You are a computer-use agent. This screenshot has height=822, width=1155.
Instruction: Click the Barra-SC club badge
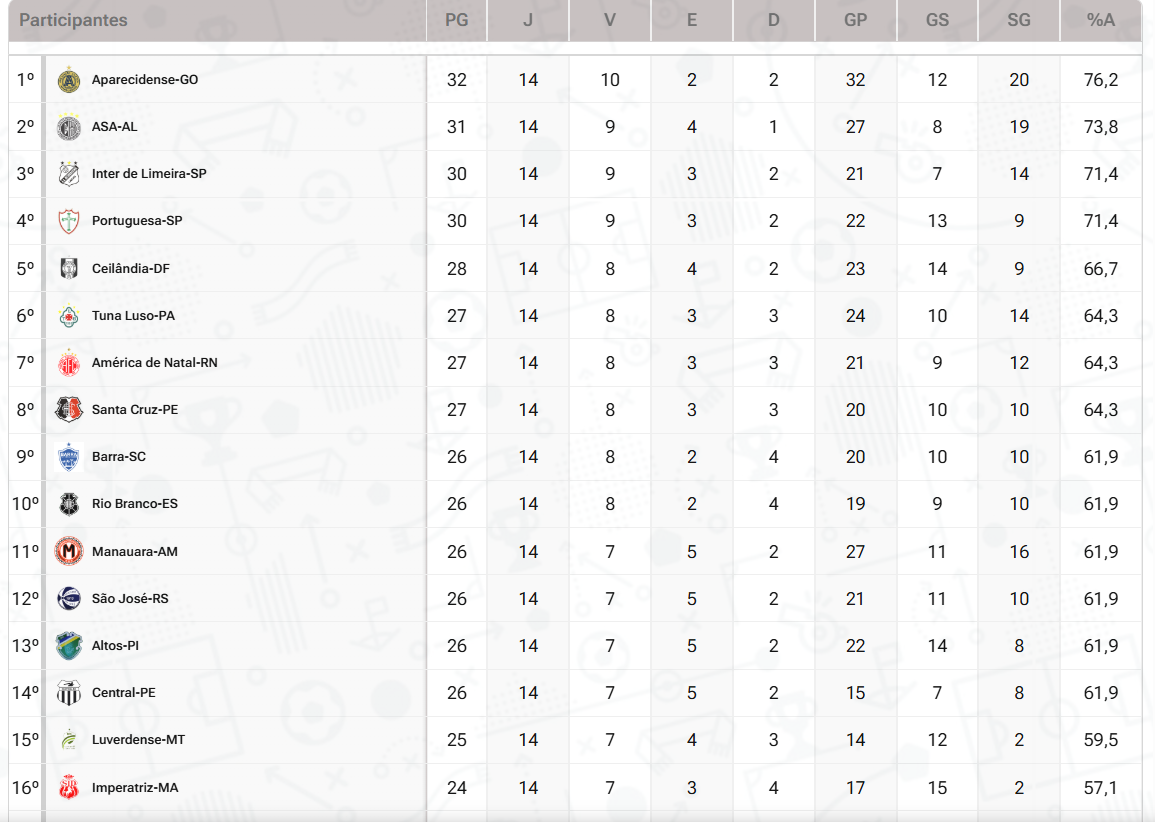69,457
